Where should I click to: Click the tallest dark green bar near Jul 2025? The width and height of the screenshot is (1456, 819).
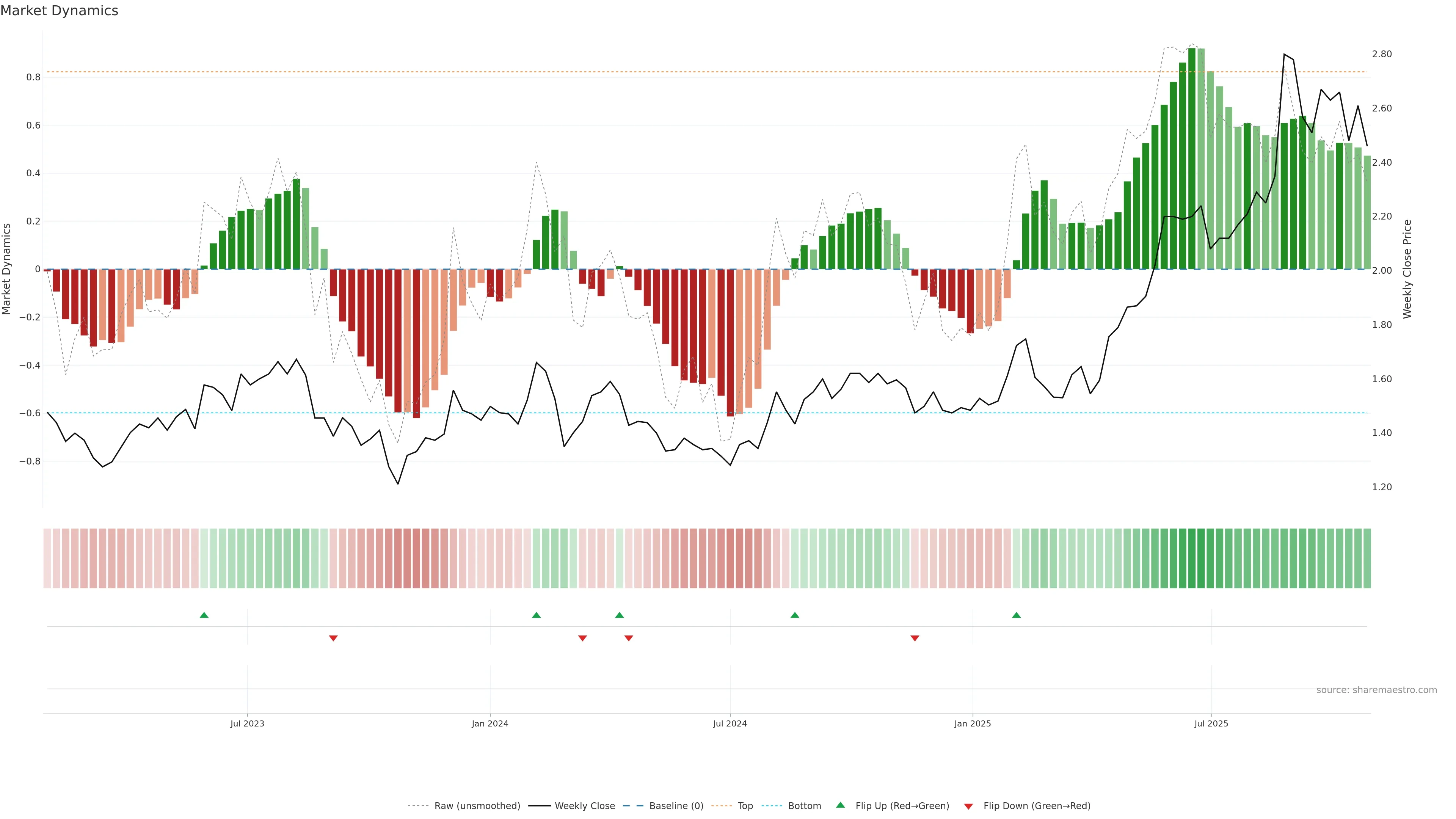(1191, 158)
